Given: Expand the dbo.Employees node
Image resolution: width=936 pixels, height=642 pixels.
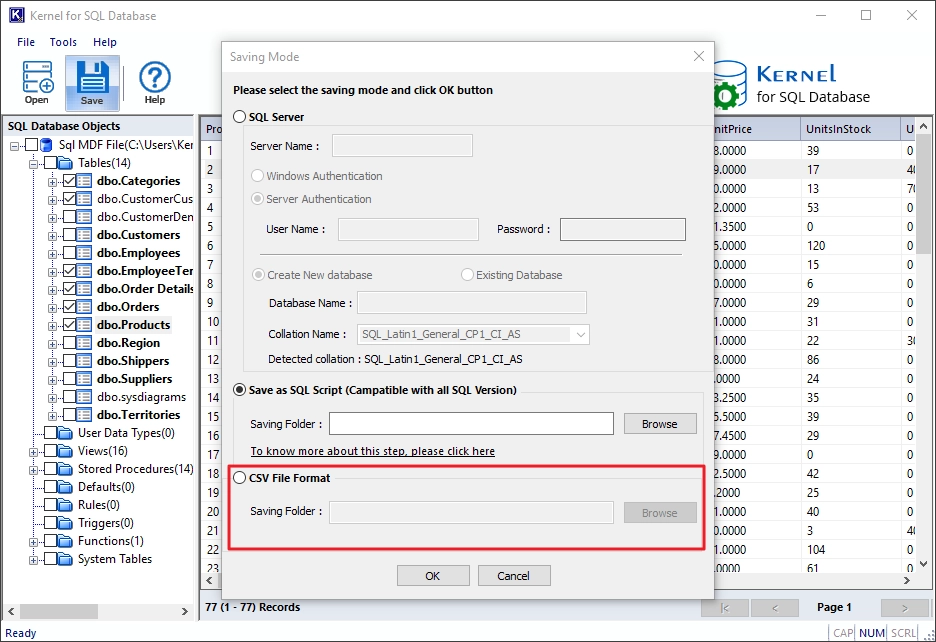Looking at the screenshot, I should click(53, 254).
